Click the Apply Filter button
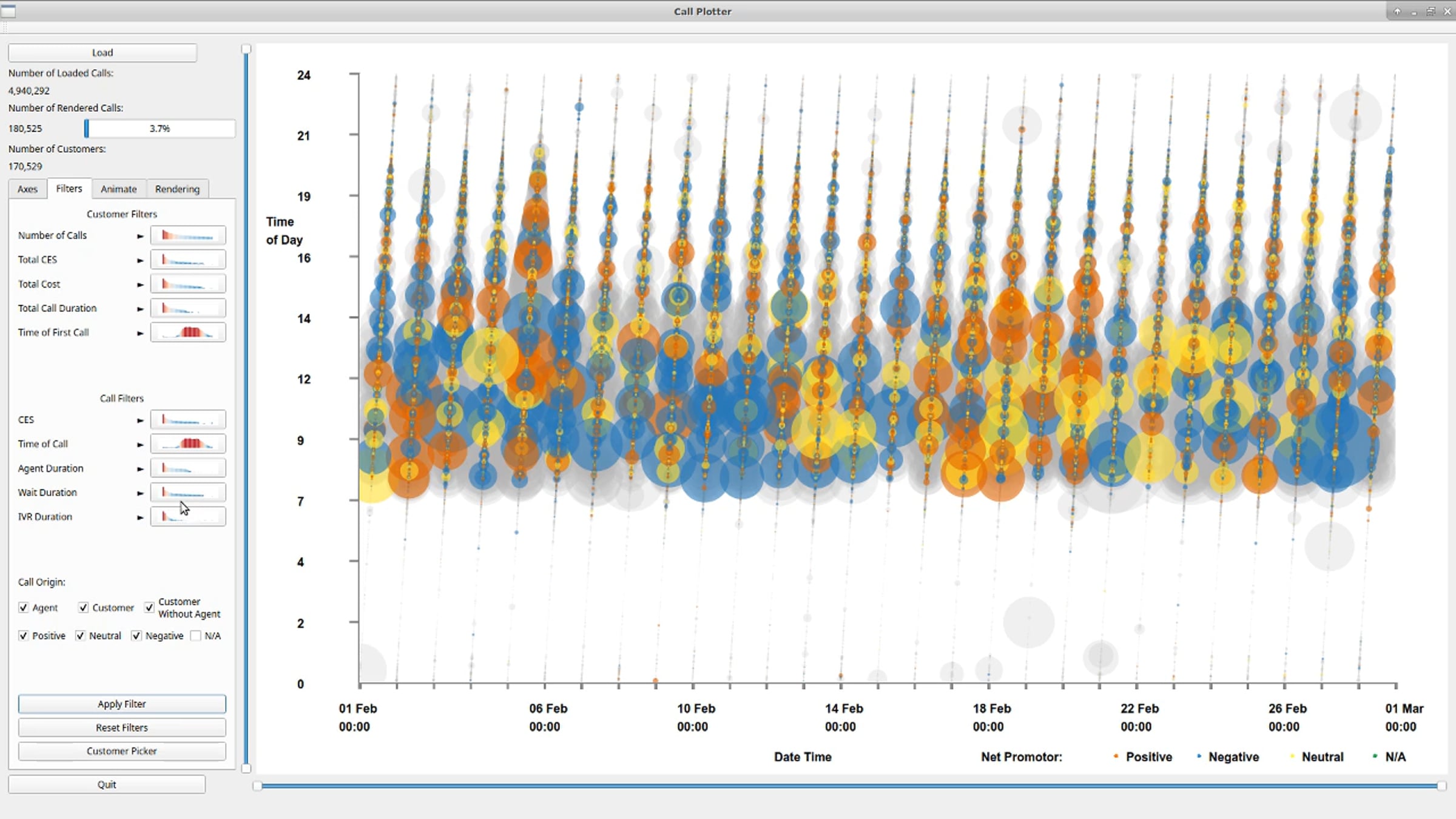 122,704
